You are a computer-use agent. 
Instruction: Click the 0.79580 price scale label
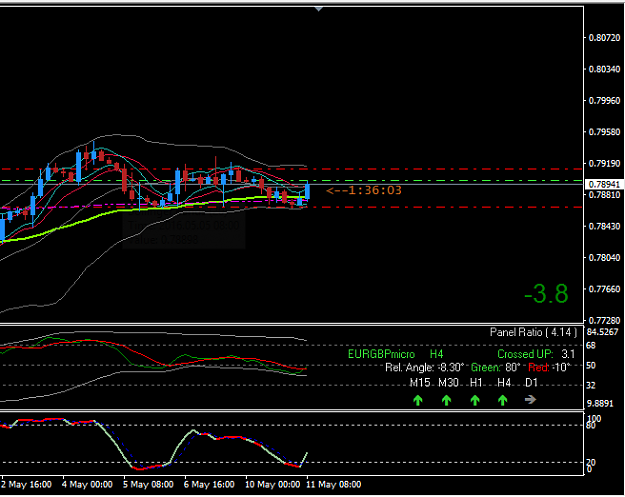605,132
